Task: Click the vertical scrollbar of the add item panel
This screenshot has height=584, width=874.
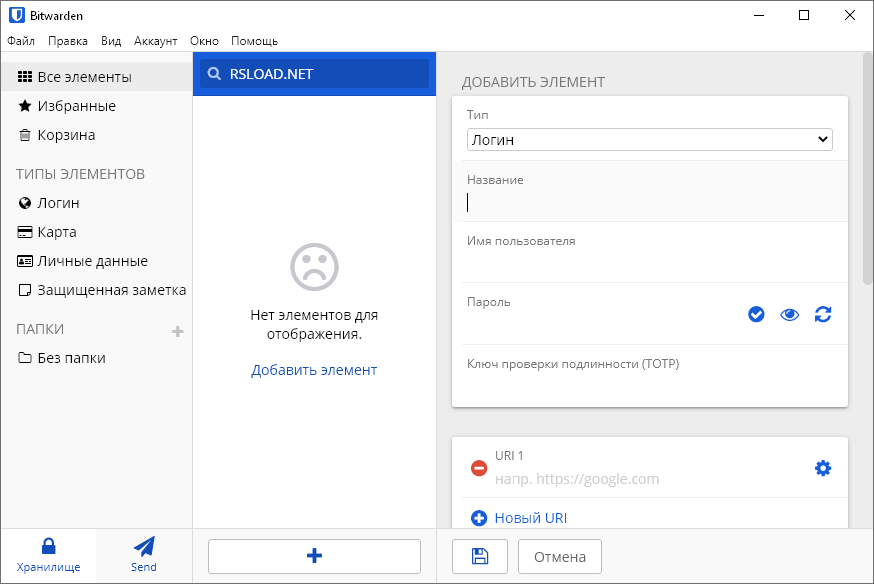Action: coord(867,169)
